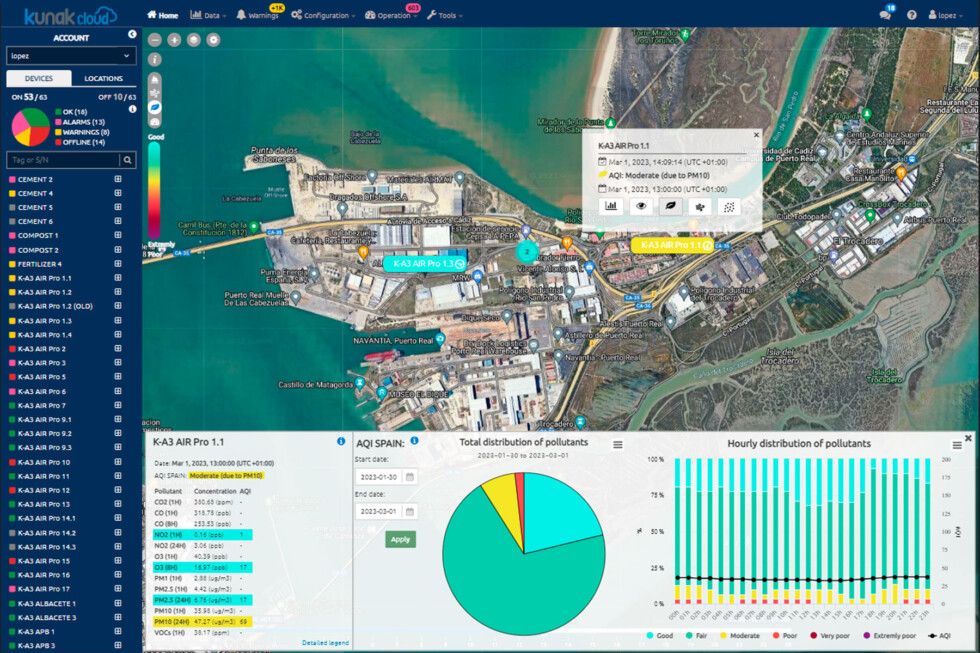Open the lopez account dropdown
This screenshot has height=653, width=980.
[x=70, y=56]
